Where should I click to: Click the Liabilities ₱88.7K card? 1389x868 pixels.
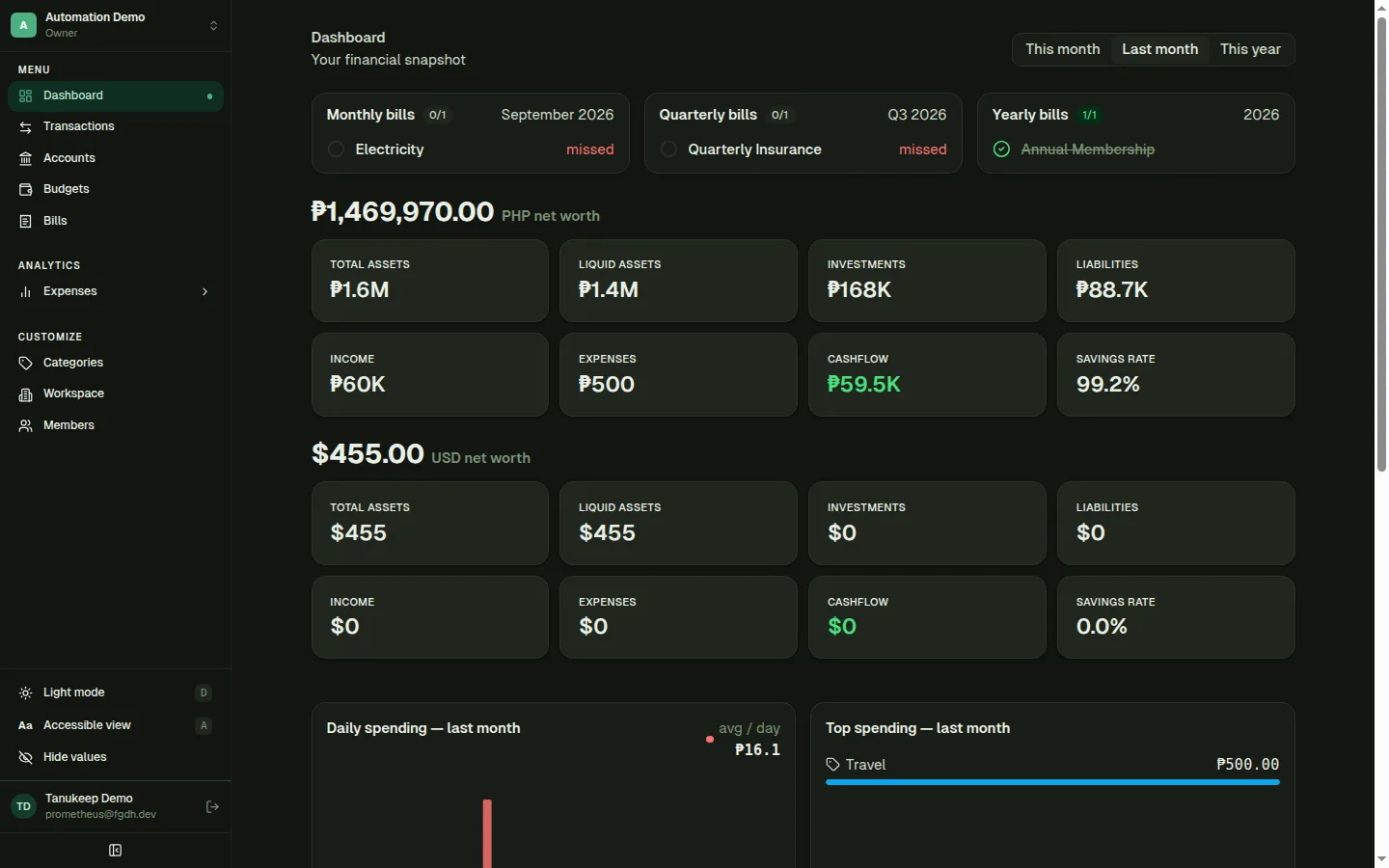(x=1176, y=281)
